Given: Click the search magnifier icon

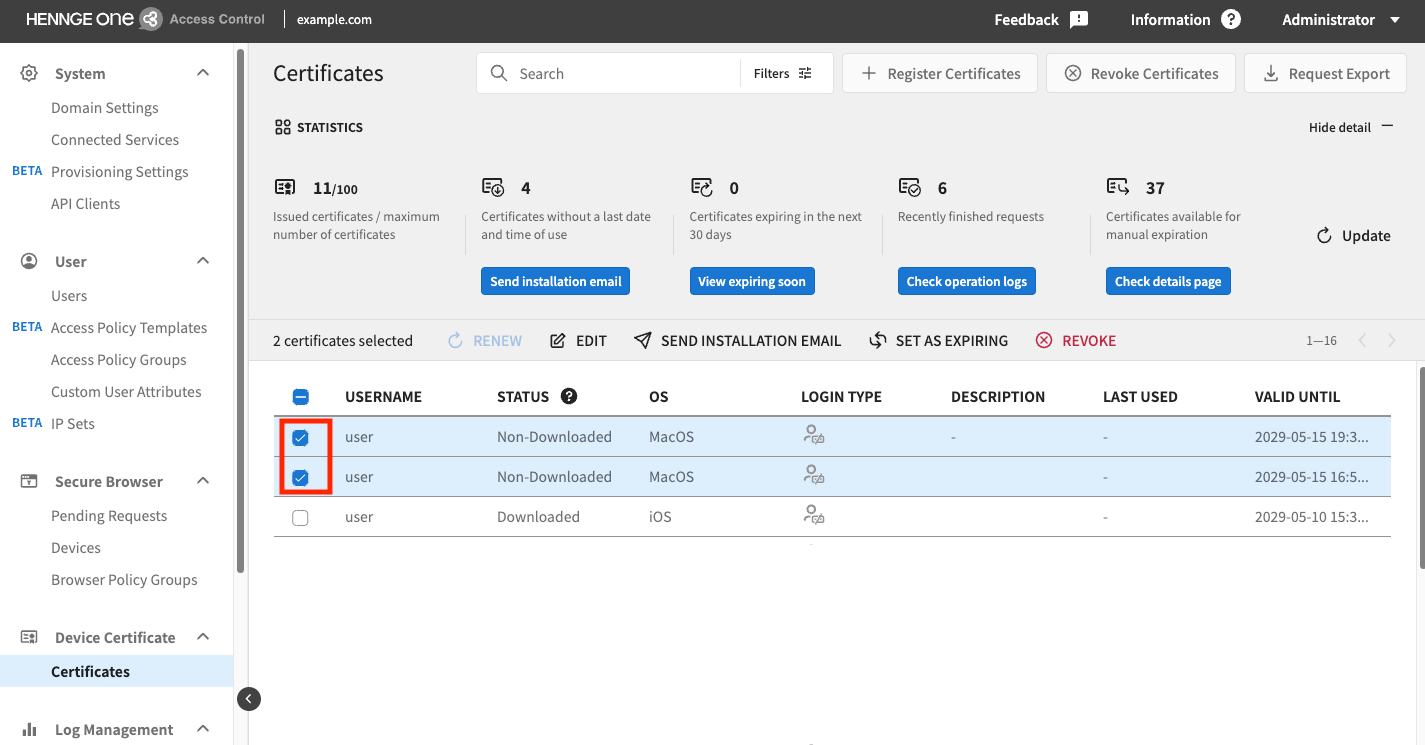Looking at the screenshot, I should (x=499, y=73).
